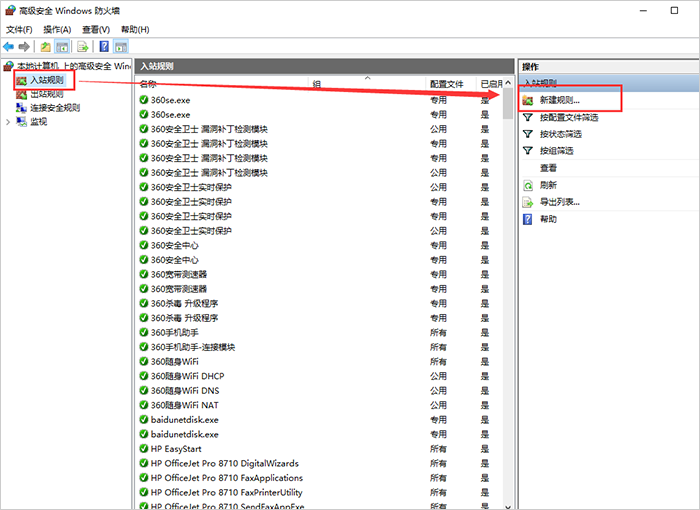Viewport: 700px width, 510px height.
Task: Click the help icon beside 帮助 in actions pane
Action: pos(528,219)
